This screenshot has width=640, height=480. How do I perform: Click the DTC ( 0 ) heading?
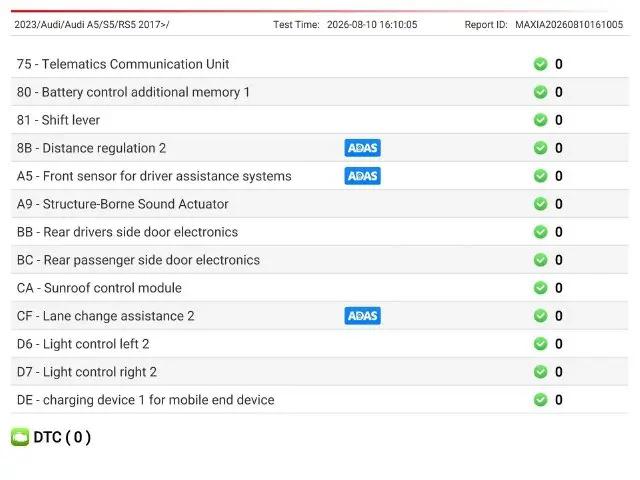coord(62,437)
